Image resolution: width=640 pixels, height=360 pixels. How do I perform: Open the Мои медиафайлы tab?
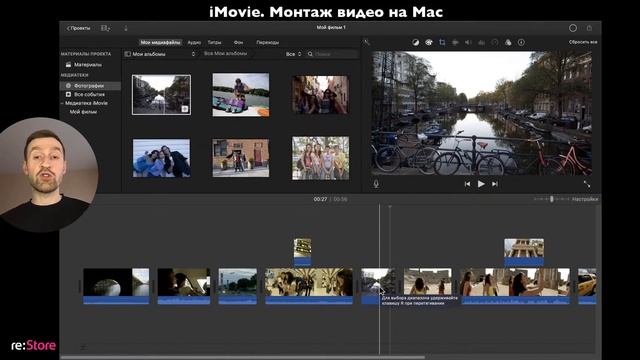[160, 42]
